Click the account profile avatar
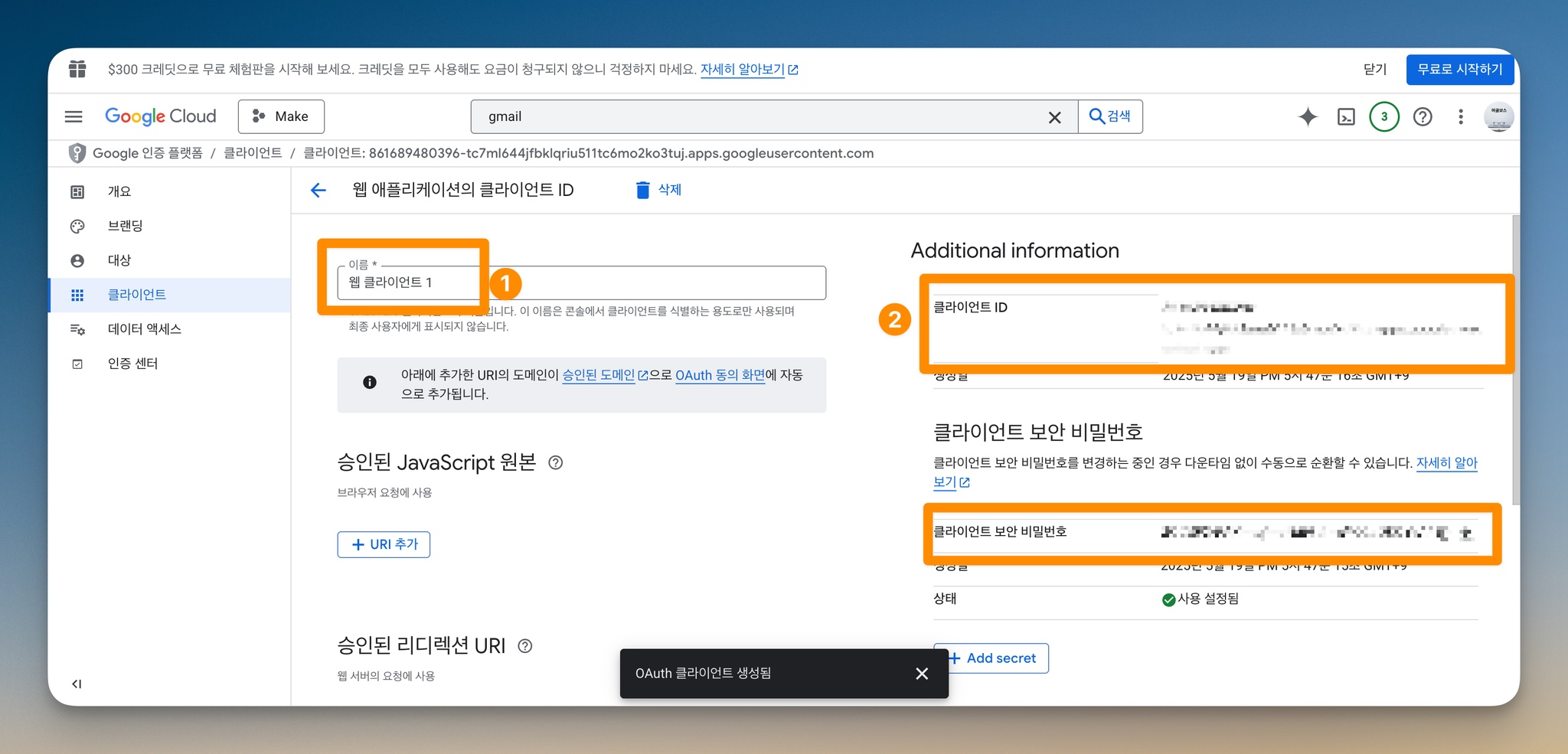Viewport: 1568px width, 754px height. coord(1498,116)
